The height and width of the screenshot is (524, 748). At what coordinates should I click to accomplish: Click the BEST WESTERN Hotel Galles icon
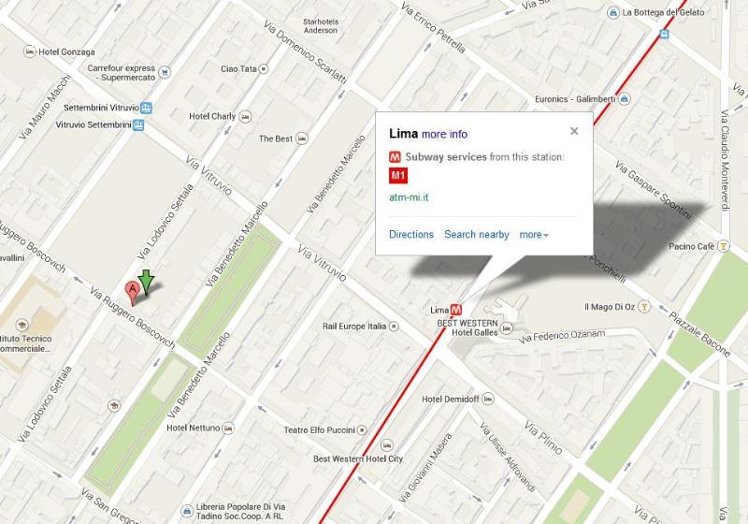click(x=507, y=328)
